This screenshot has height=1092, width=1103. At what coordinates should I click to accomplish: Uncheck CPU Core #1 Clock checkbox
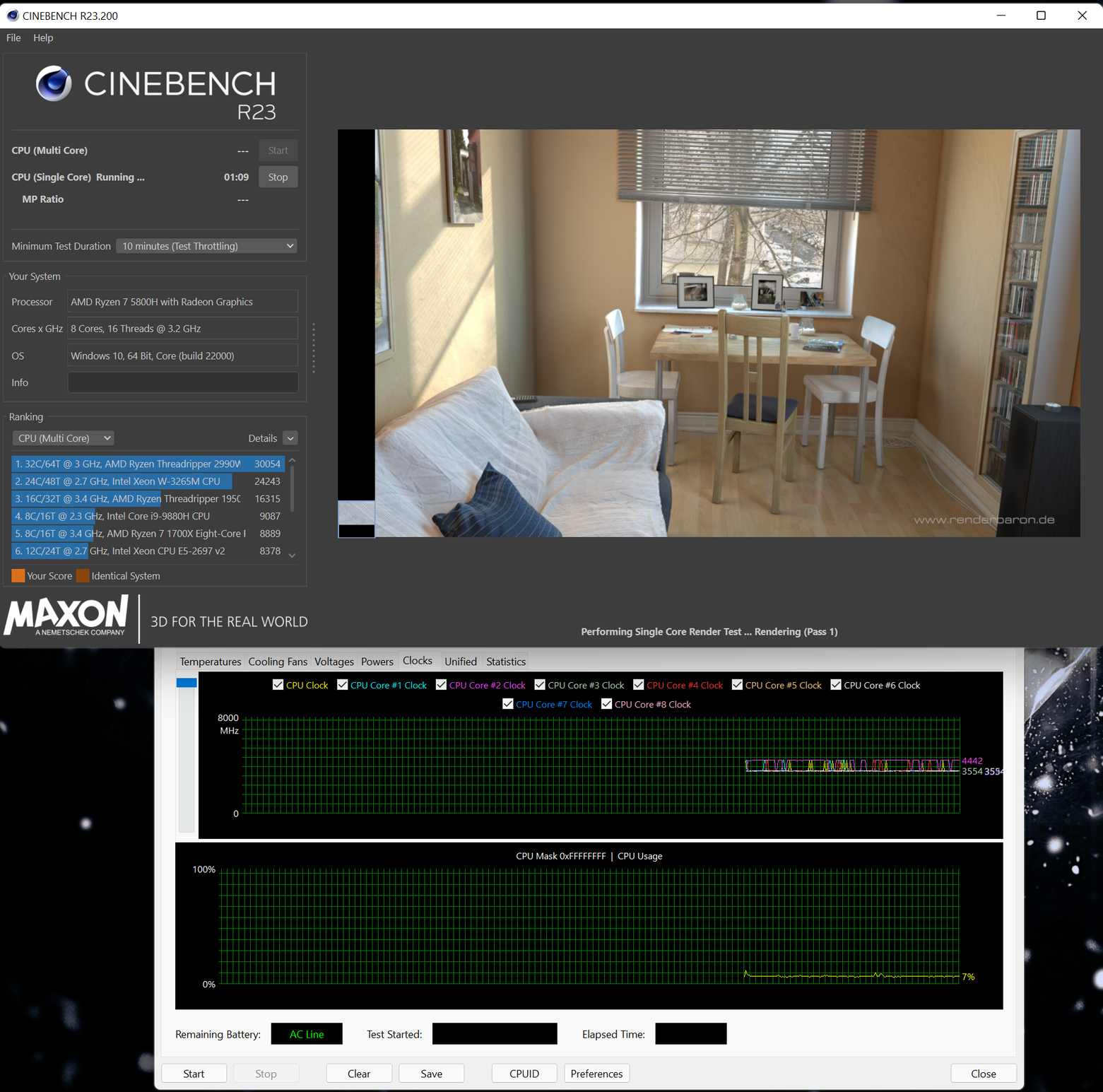coord(343,685)
